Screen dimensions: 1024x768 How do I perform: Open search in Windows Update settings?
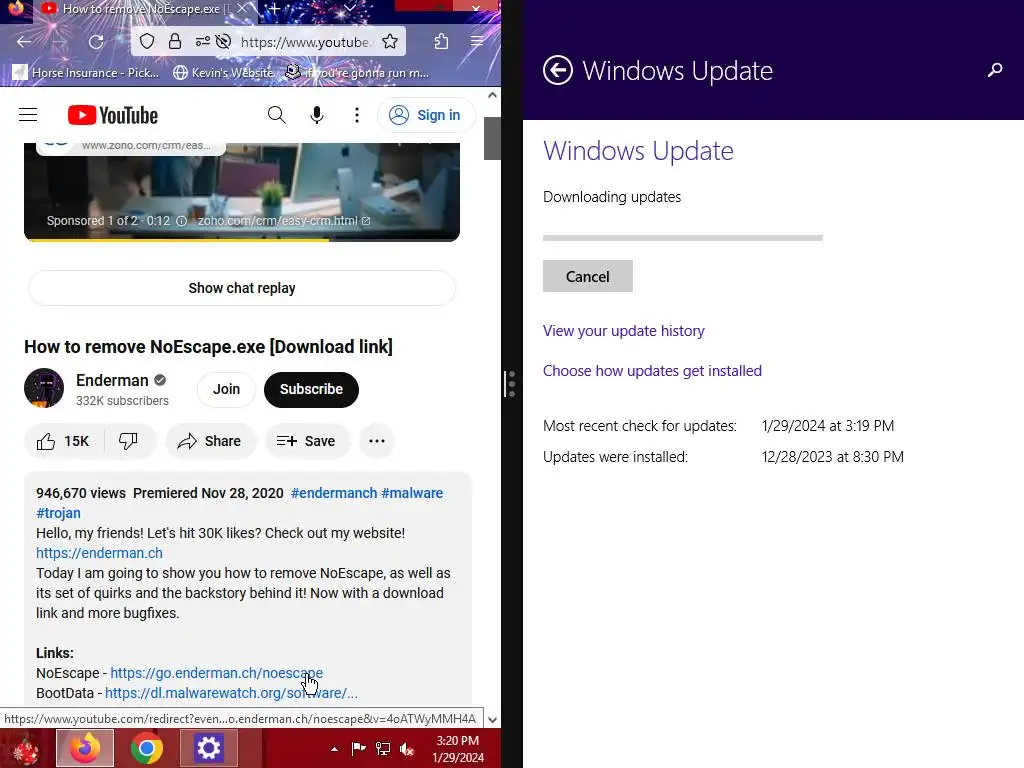click(x=995, y=69)
